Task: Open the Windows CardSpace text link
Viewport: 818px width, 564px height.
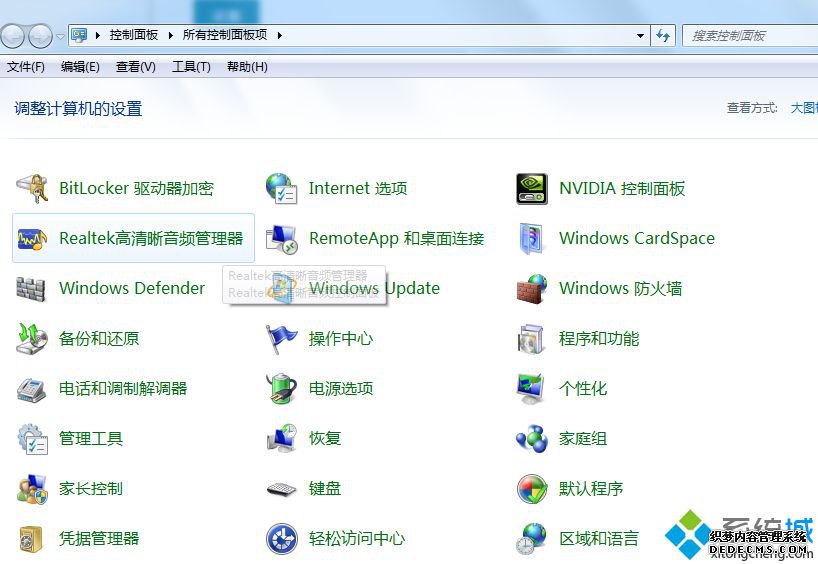Action: click(637, 238)
